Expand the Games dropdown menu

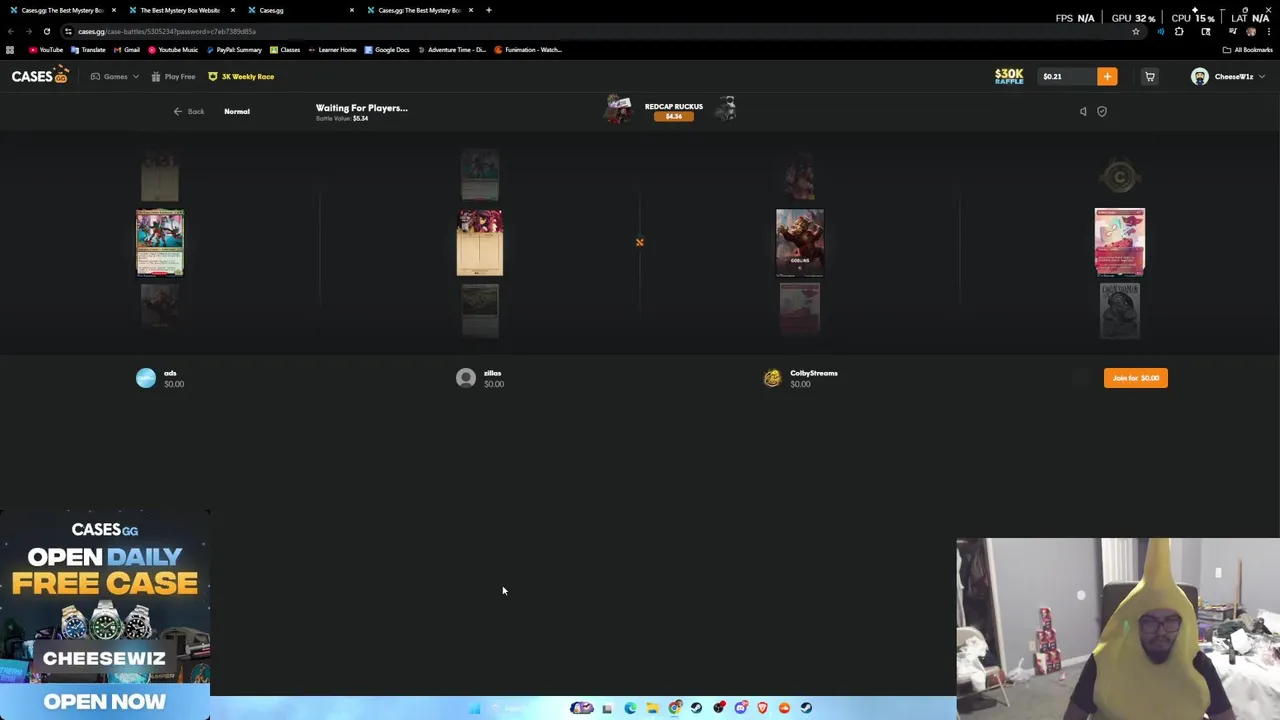pos(115,77)
